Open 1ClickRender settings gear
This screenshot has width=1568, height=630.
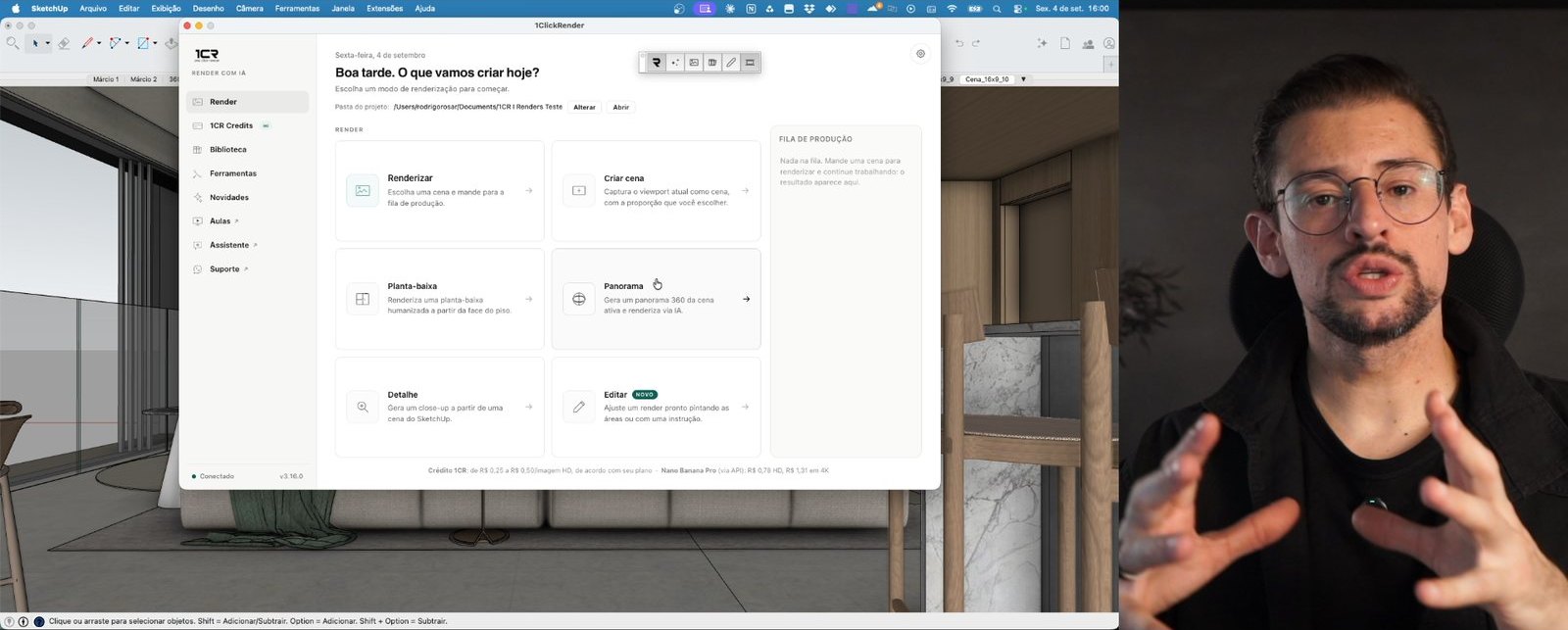tap(920, 54)
